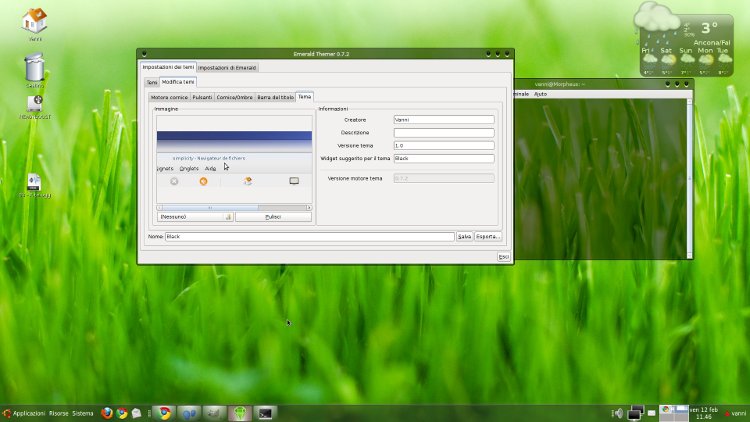750x422 pixels.
Task: Select the Mon forecast in weather widget
Action: coord(705,61)
